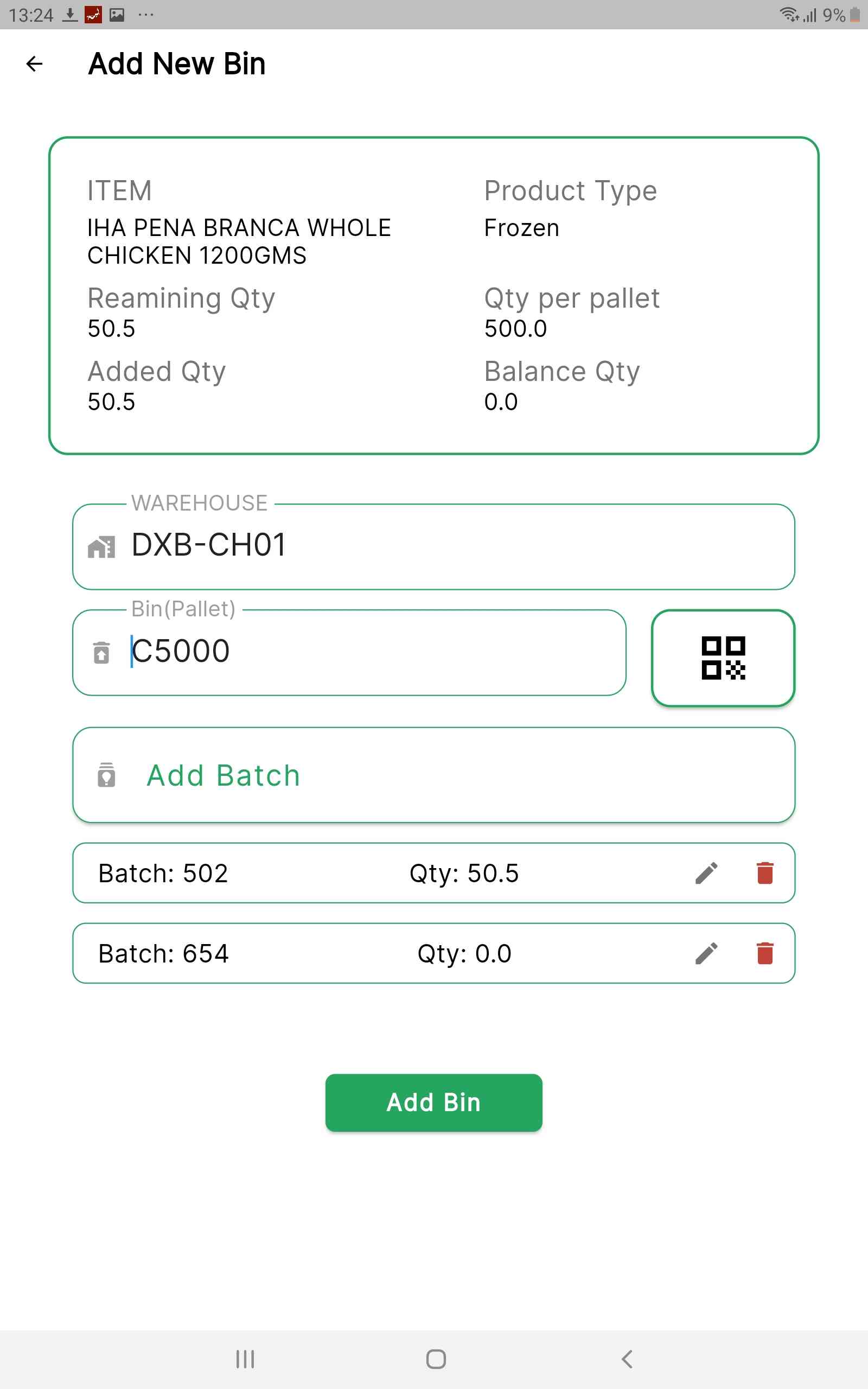Tap the bin icon in Pallet field
This screenshot has height=1389, width=868.
click(101, 653)
